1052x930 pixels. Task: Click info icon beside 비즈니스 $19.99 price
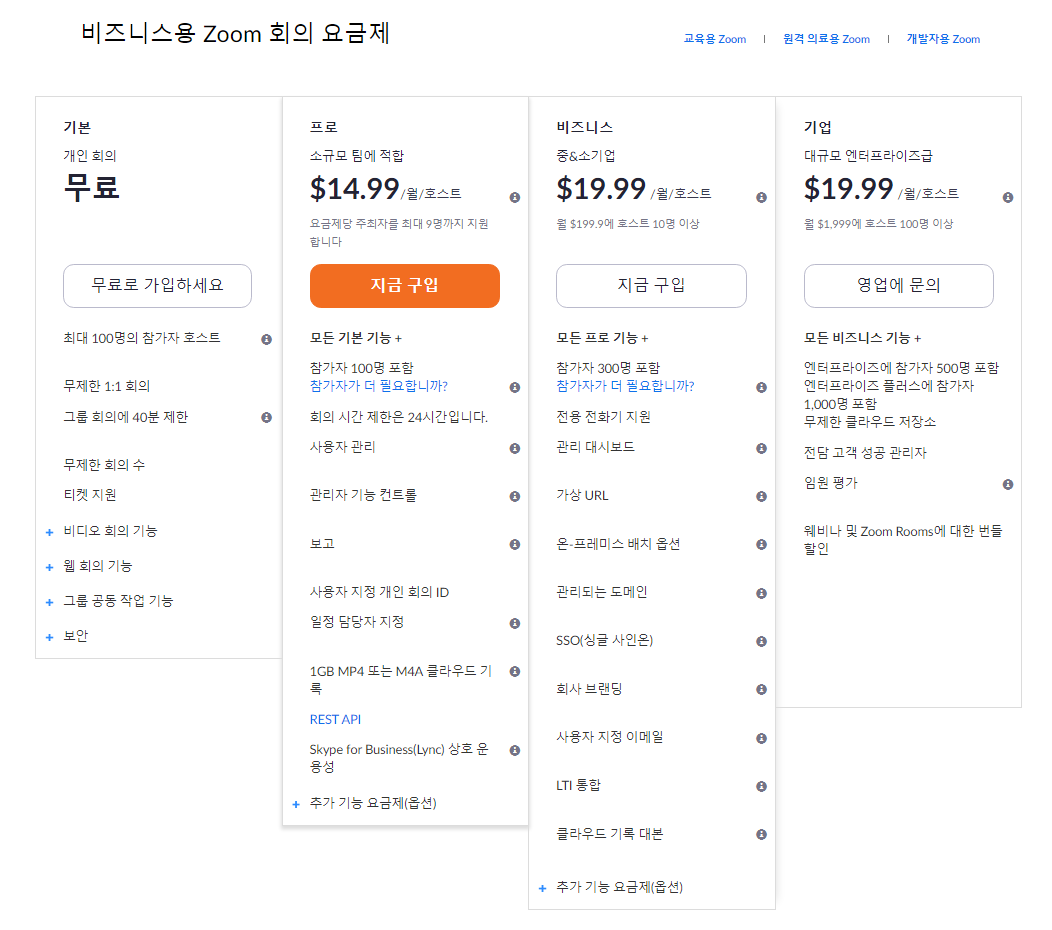point(761,197)
